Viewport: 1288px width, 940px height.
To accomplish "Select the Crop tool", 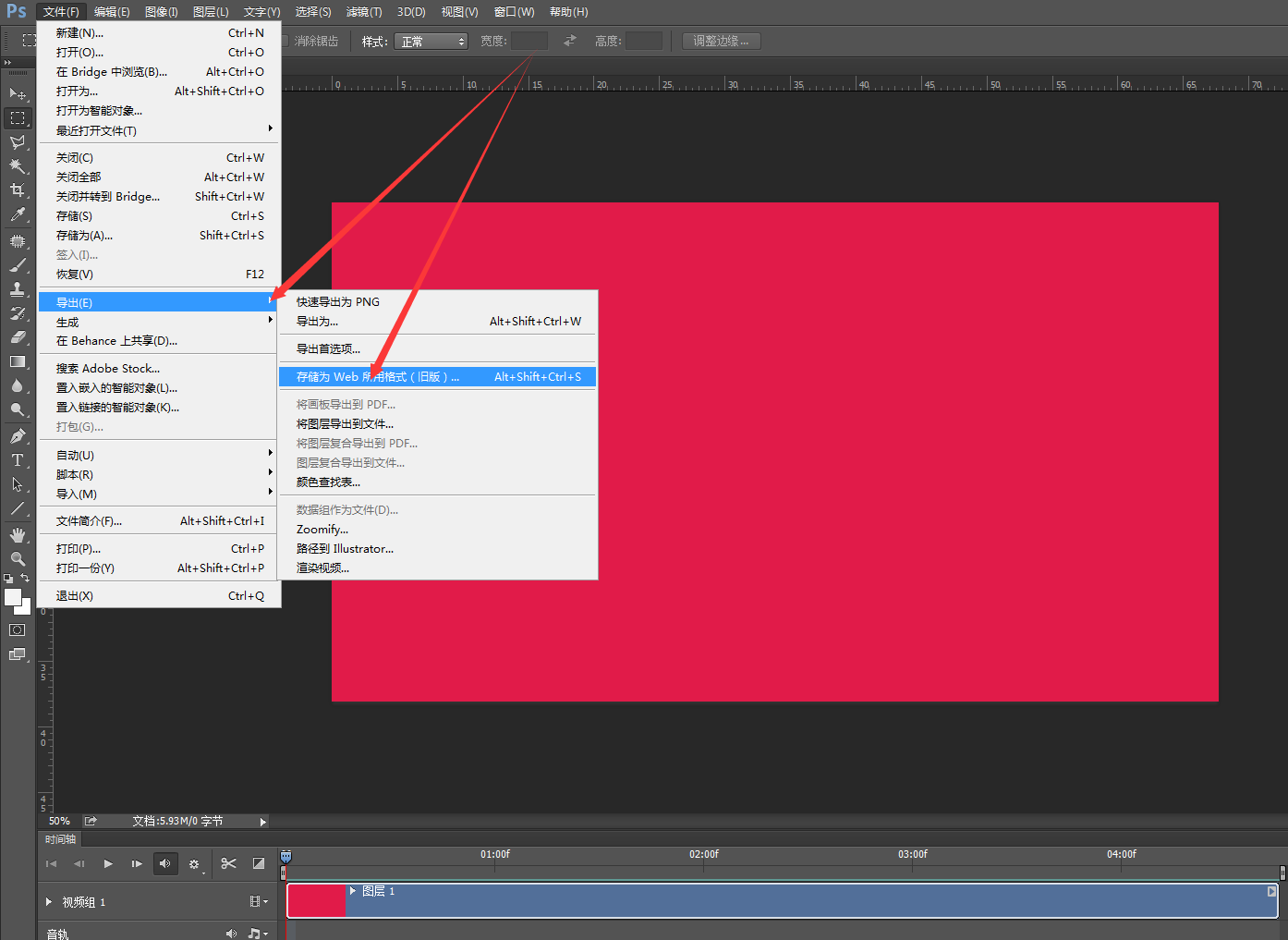I will click(x=18, y=190).
